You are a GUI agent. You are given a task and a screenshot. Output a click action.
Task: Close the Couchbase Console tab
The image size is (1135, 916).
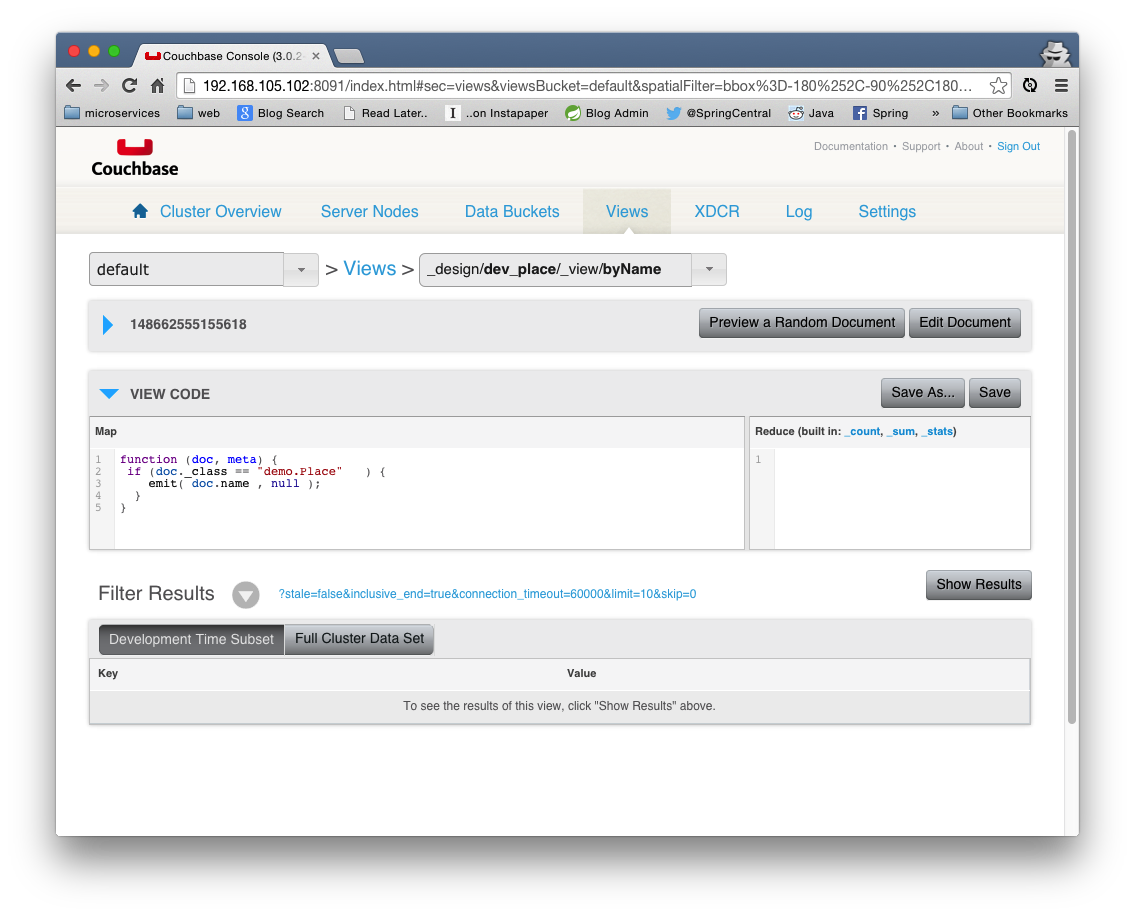316,56
